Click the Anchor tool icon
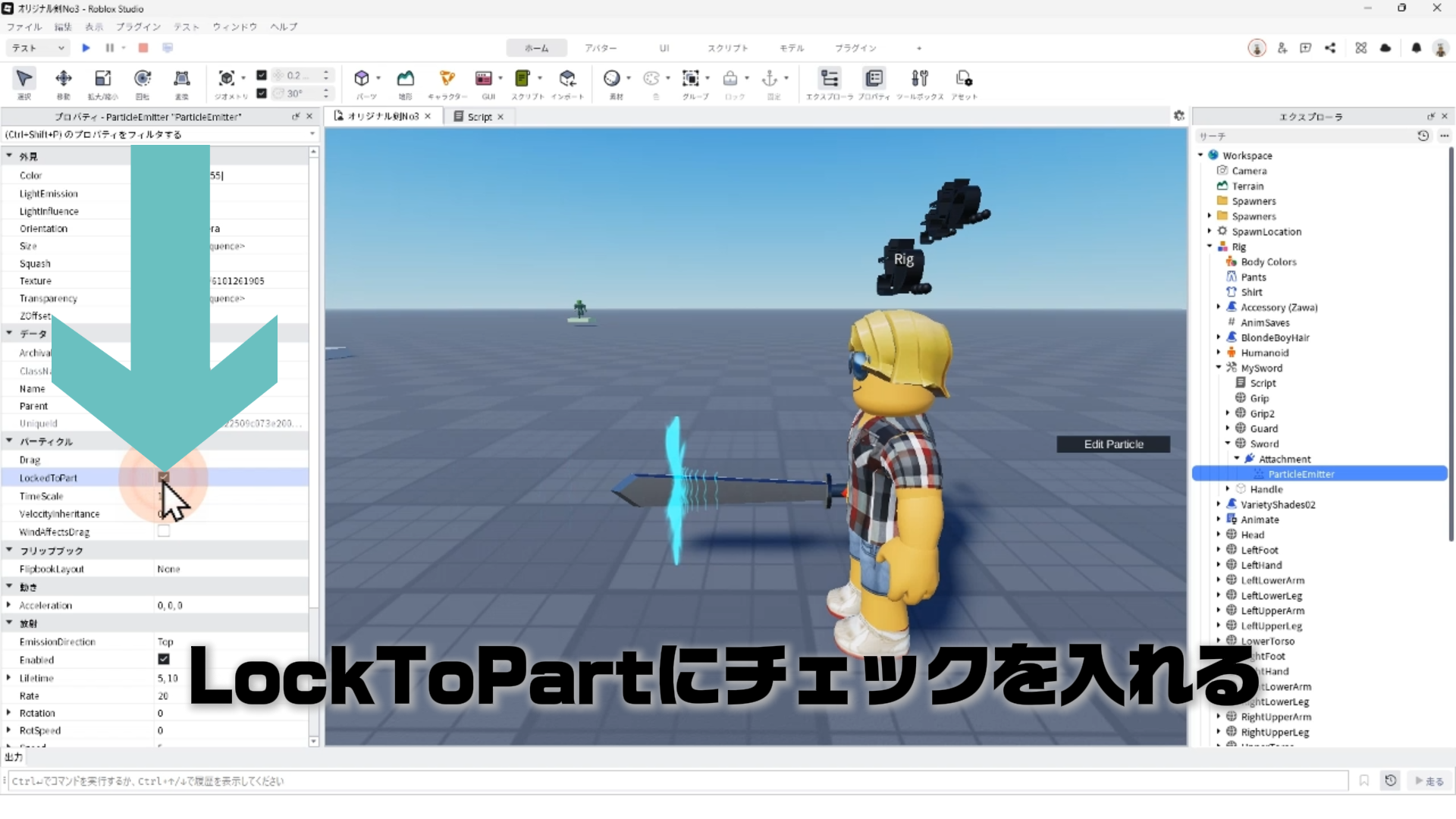Screen dimensions: 1456x819 pyautogui.click(x=770, y=78)
